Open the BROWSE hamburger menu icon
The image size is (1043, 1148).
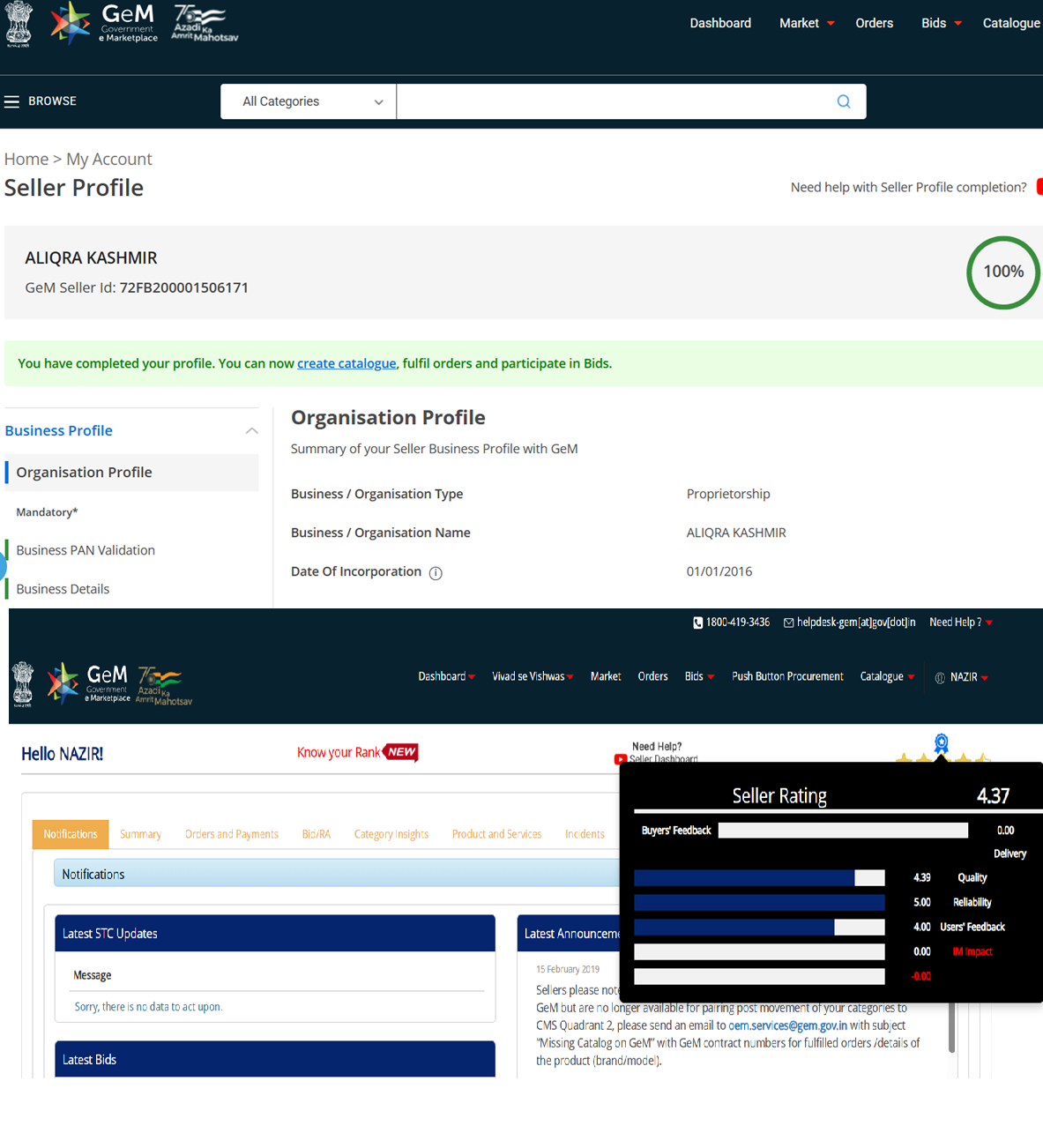pyautogui.click(x=11, y=101)
